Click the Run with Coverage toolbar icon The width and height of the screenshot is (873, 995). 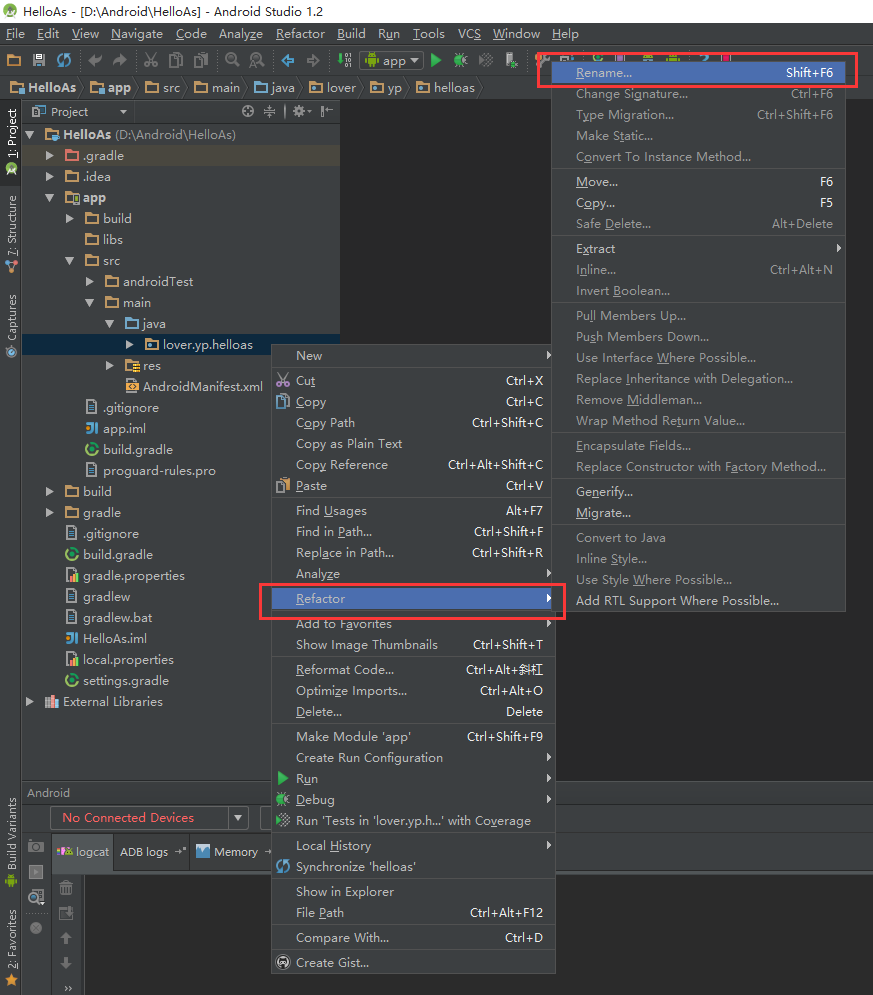point(486,60)
